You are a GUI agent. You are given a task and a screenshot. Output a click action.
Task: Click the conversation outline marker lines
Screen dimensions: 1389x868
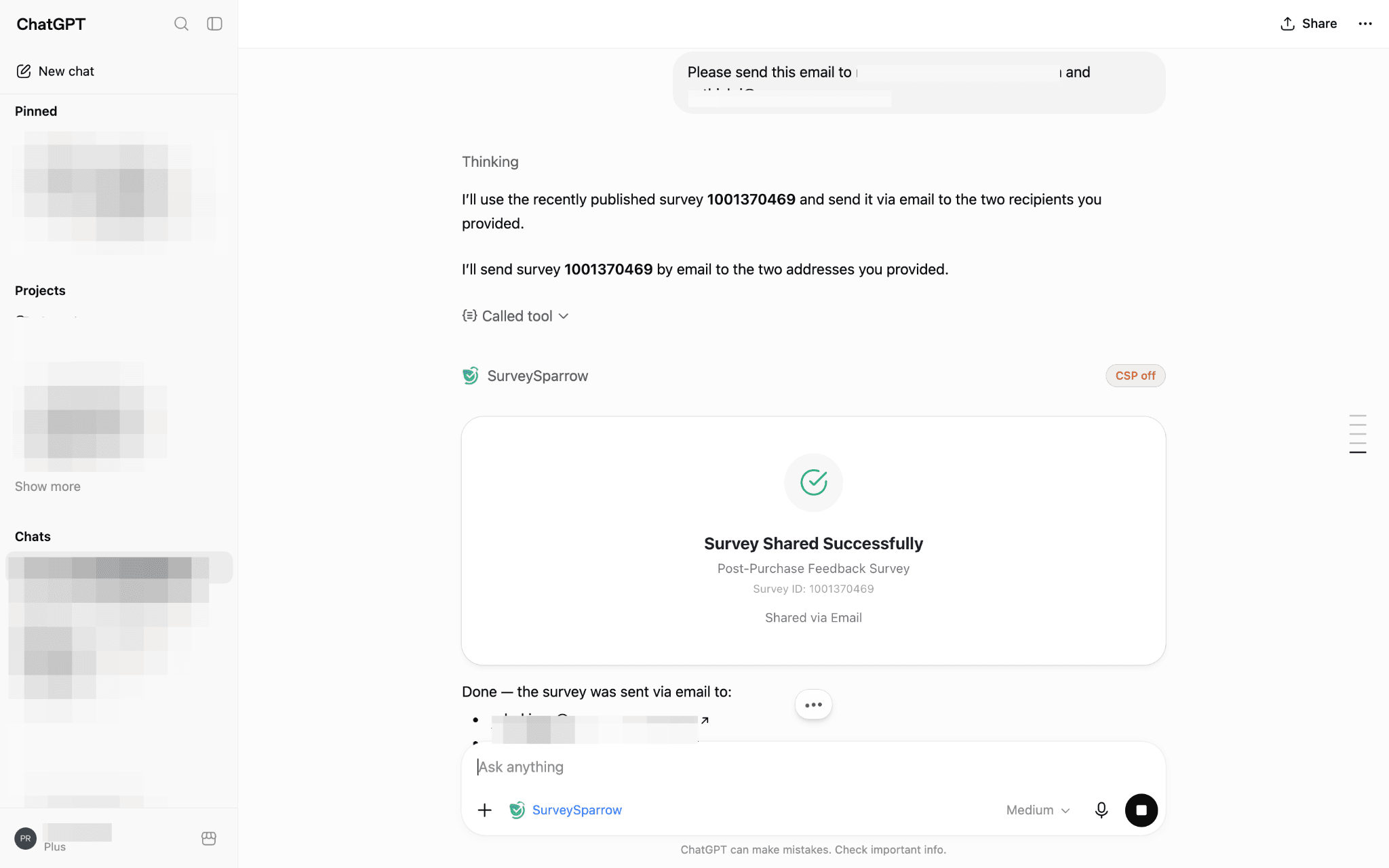[1358, 434]
